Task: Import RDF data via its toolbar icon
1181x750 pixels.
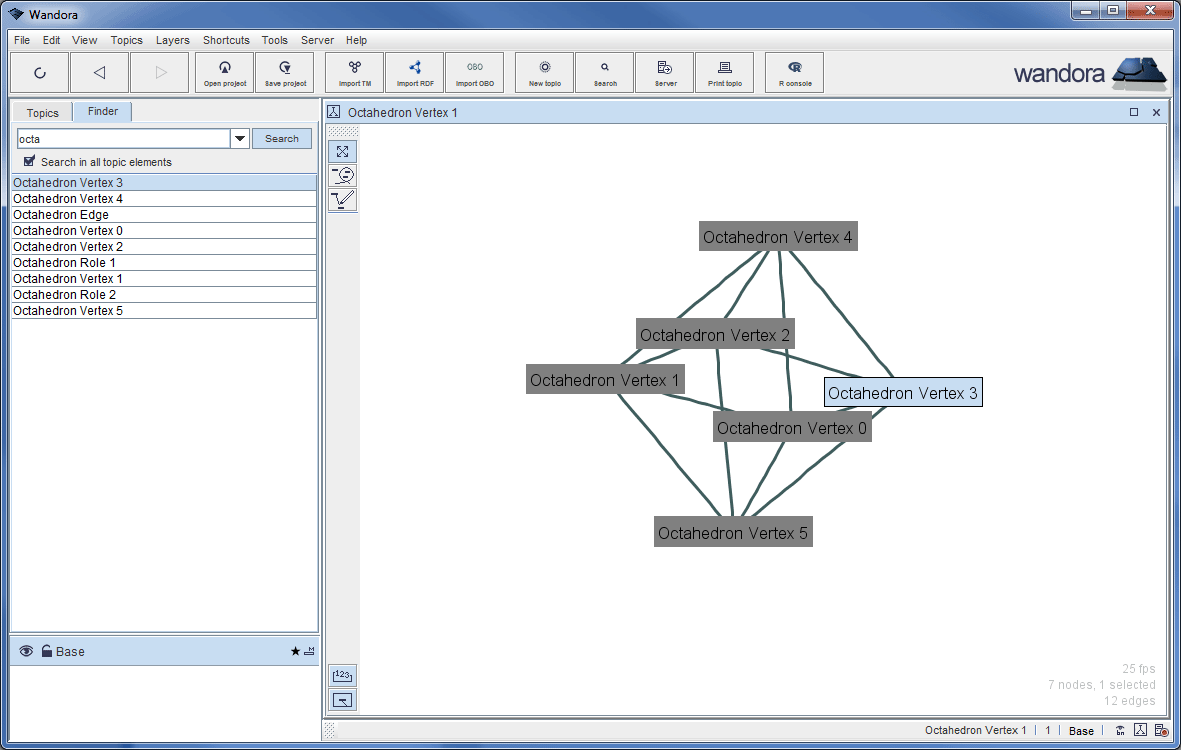Action: pos(414,72)
